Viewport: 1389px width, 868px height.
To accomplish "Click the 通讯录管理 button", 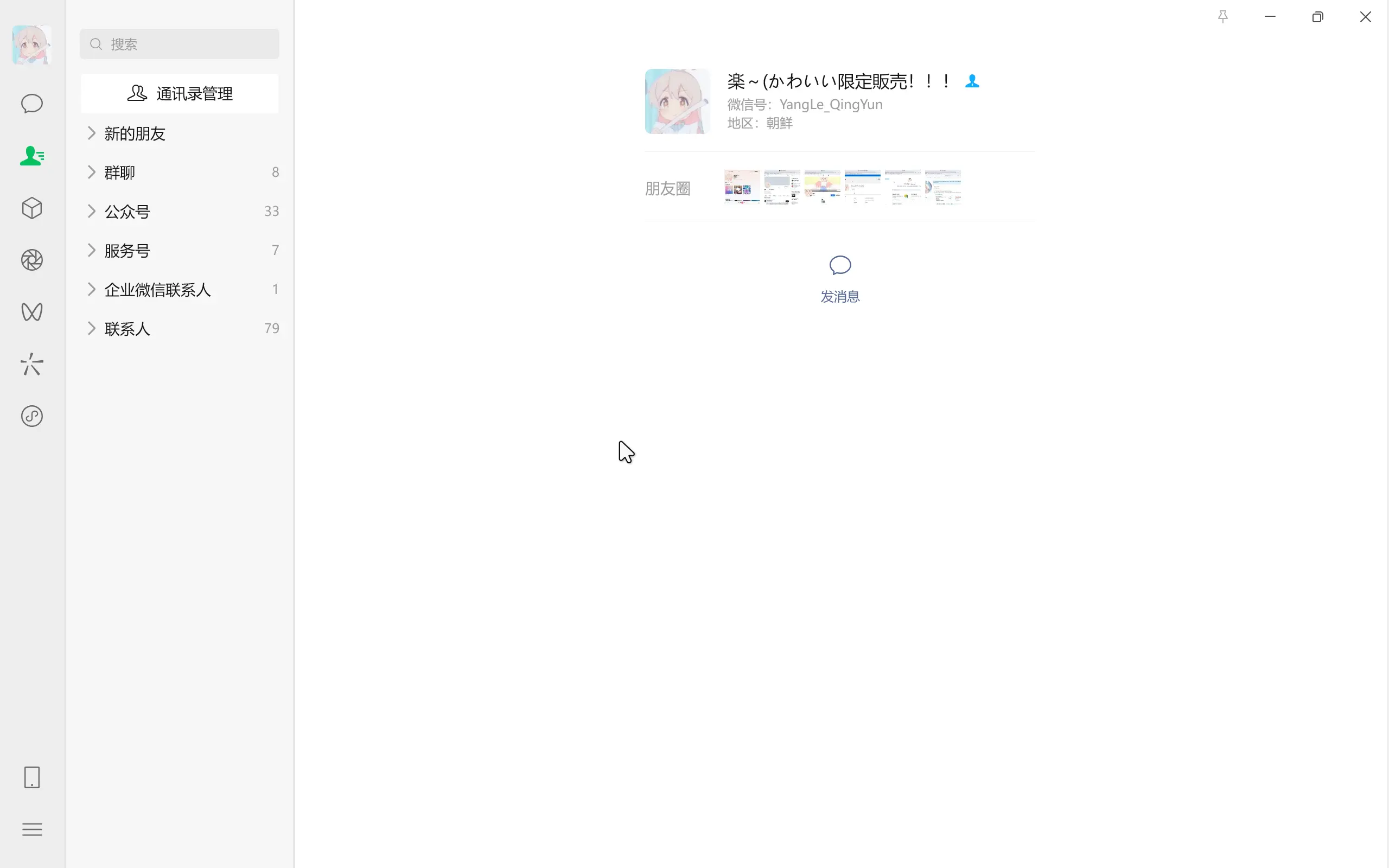I will click(x=180, y=93).
